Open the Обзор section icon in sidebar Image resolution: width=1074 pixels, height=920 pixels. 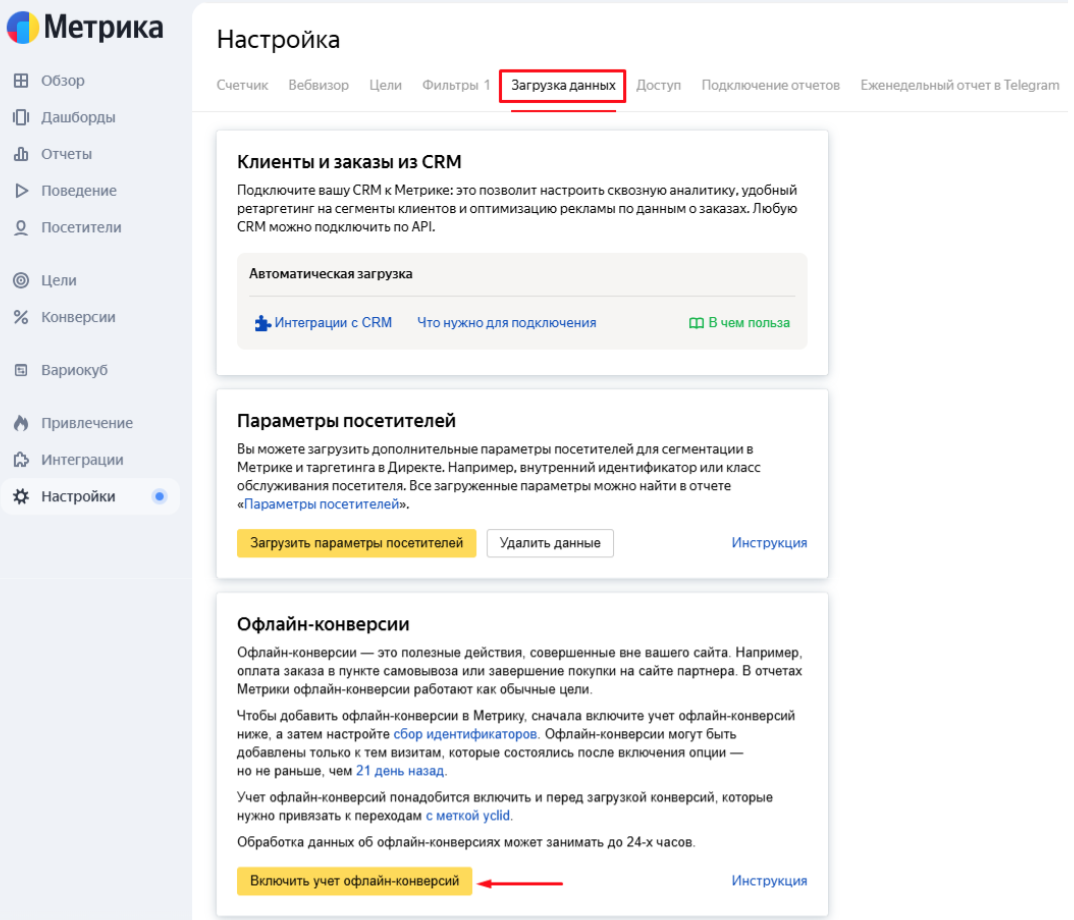click(21, 81)
